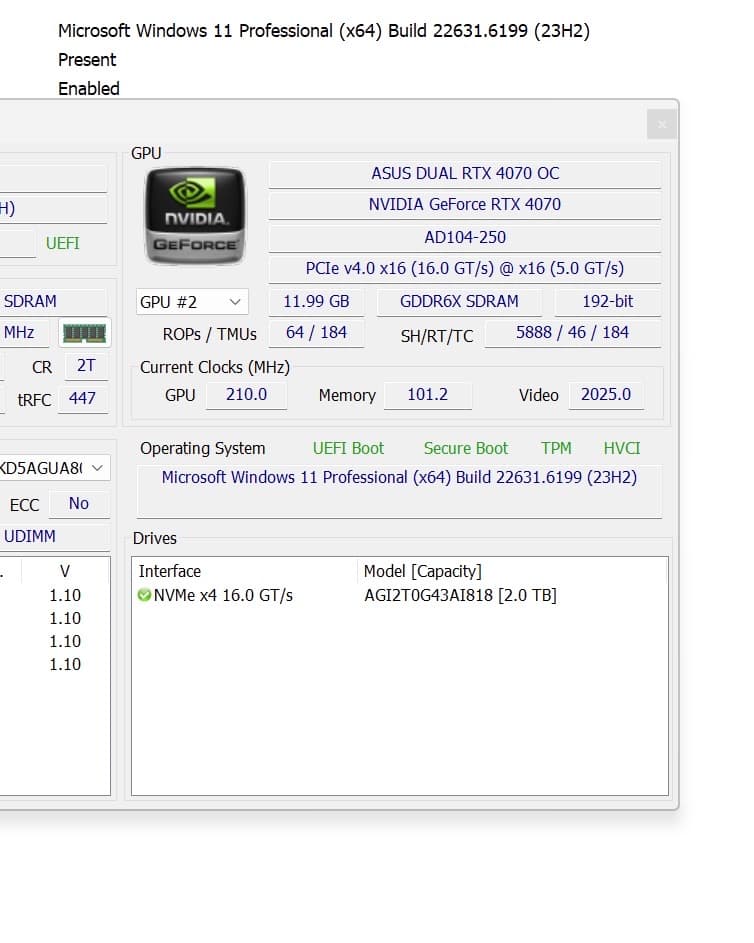The width and height of the screenshot is (754, 943).
Task: Click the GPU clock value 210.0
Action: pyautogui.click(x=247, y=395)
